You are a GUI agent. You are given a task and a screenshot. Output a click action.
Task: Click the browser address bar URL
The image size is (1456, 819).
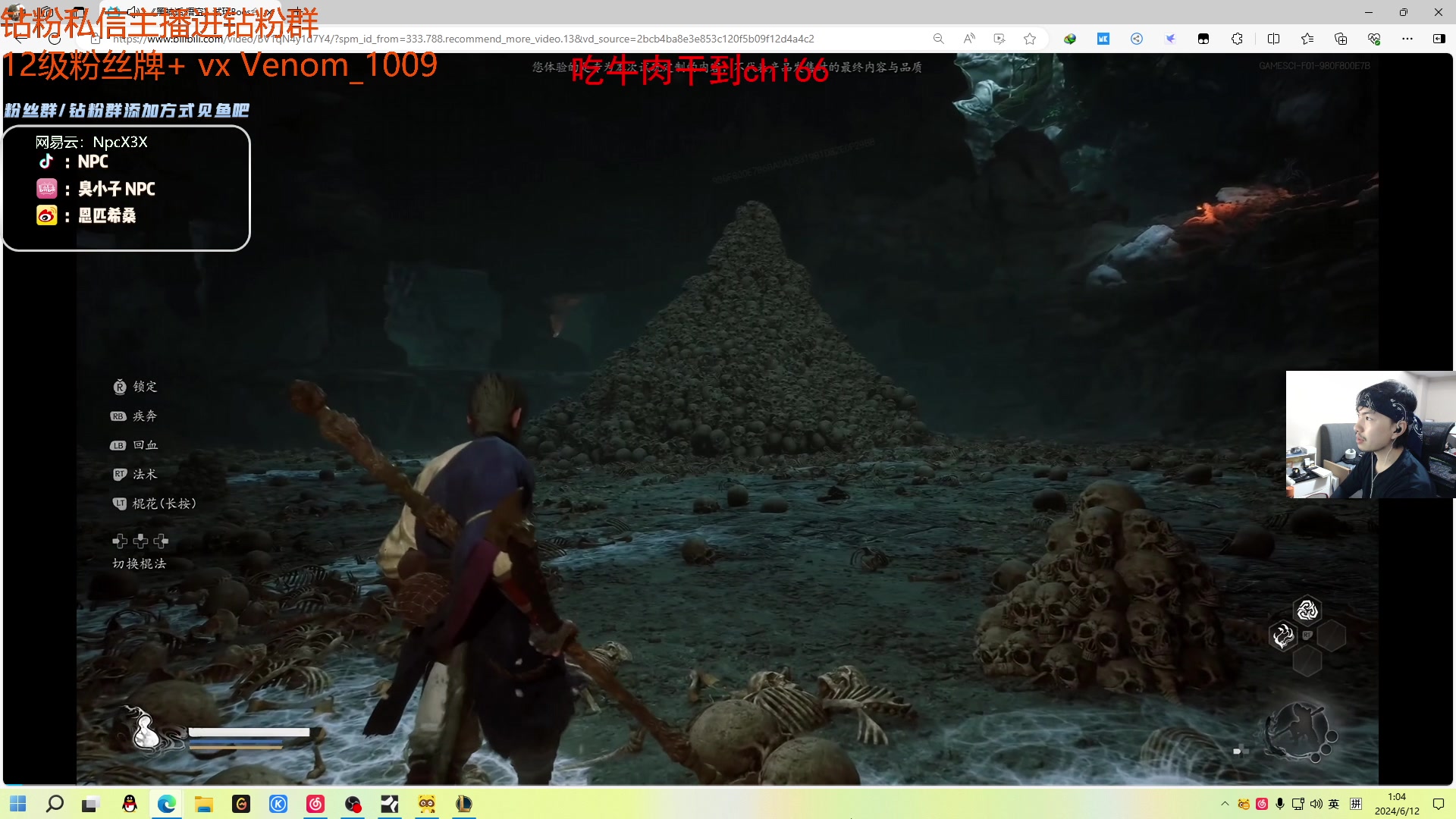463,39
